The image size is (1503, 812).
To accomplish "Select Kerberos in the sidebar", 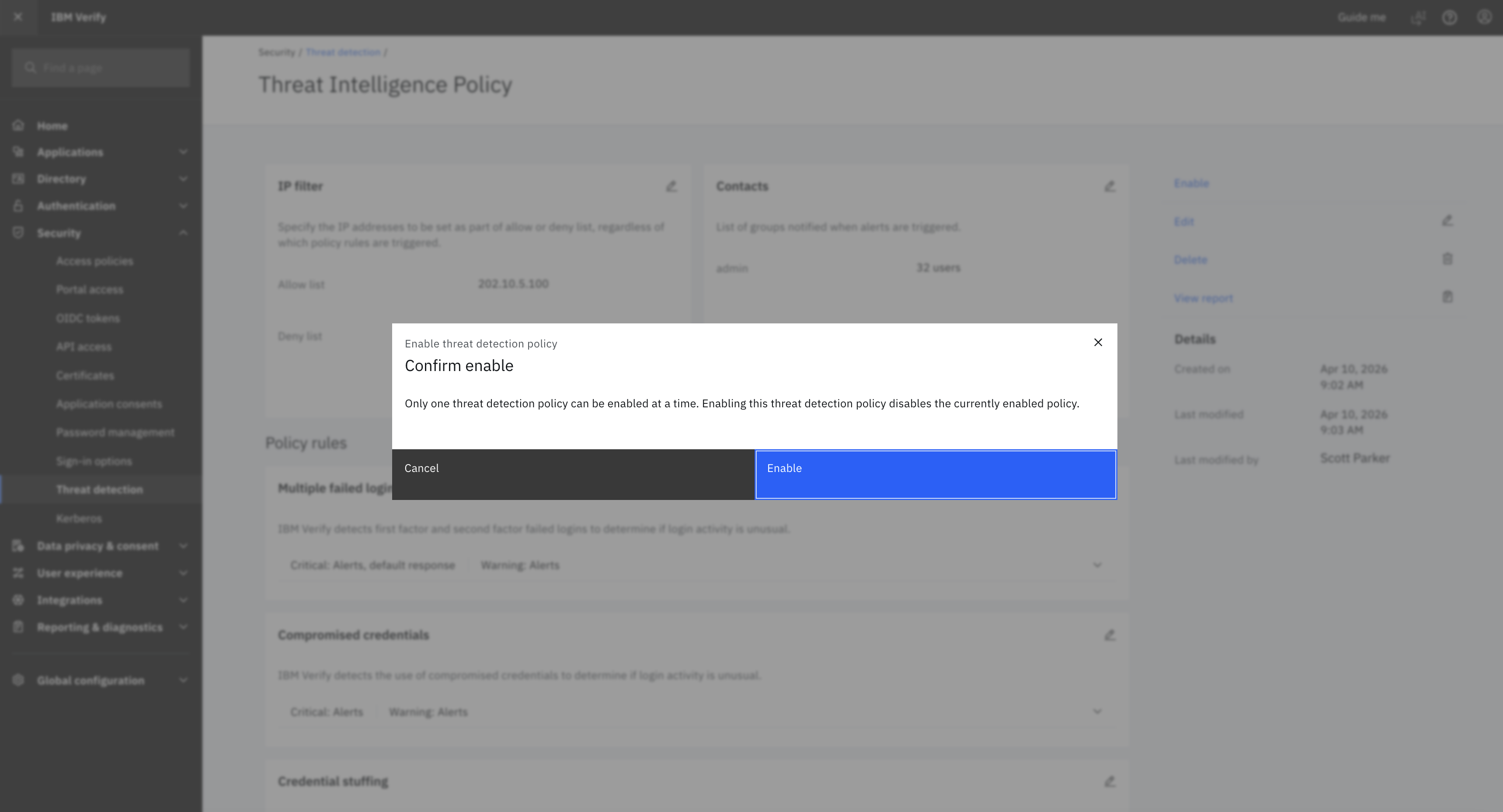I will tap(79, 518).
